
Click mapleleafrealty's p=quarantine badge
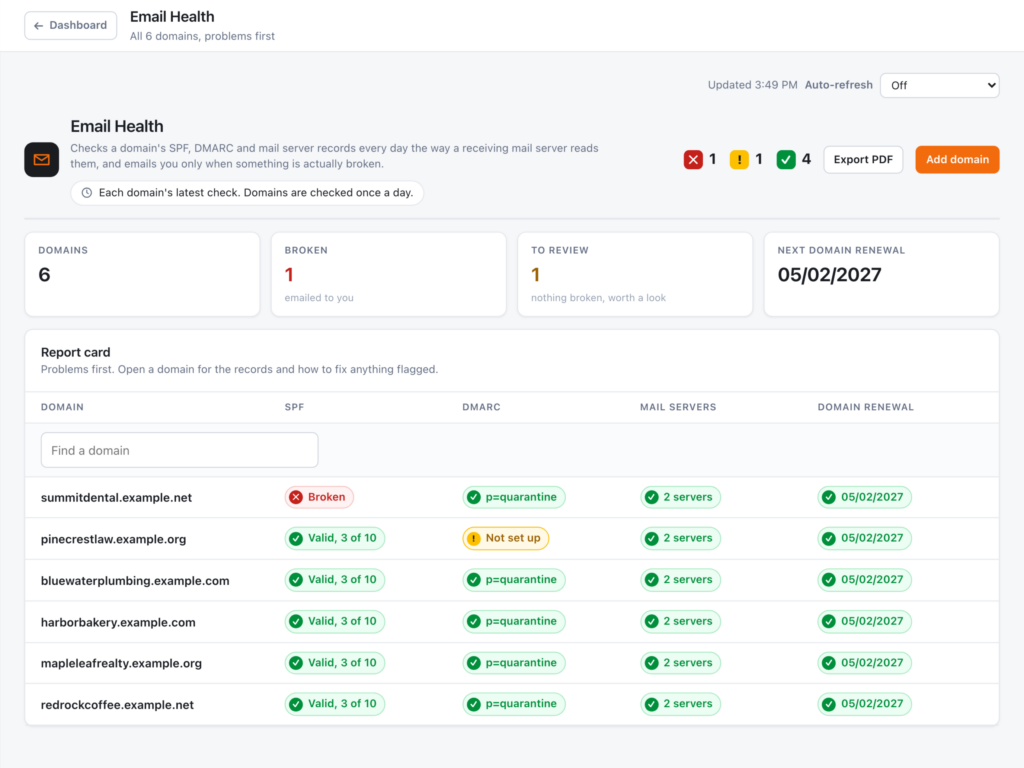tap(514, 663)
